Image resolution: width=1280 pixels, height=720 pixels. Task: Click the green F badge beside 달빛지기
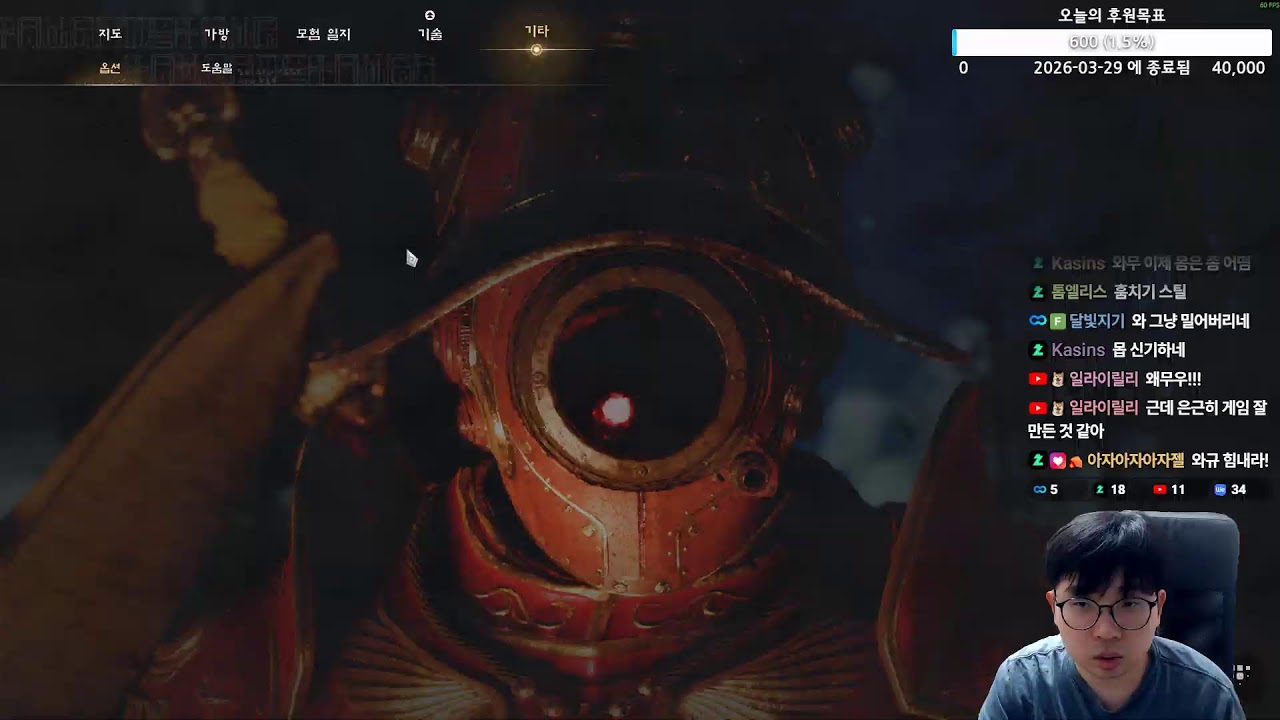click(1058, 321)
